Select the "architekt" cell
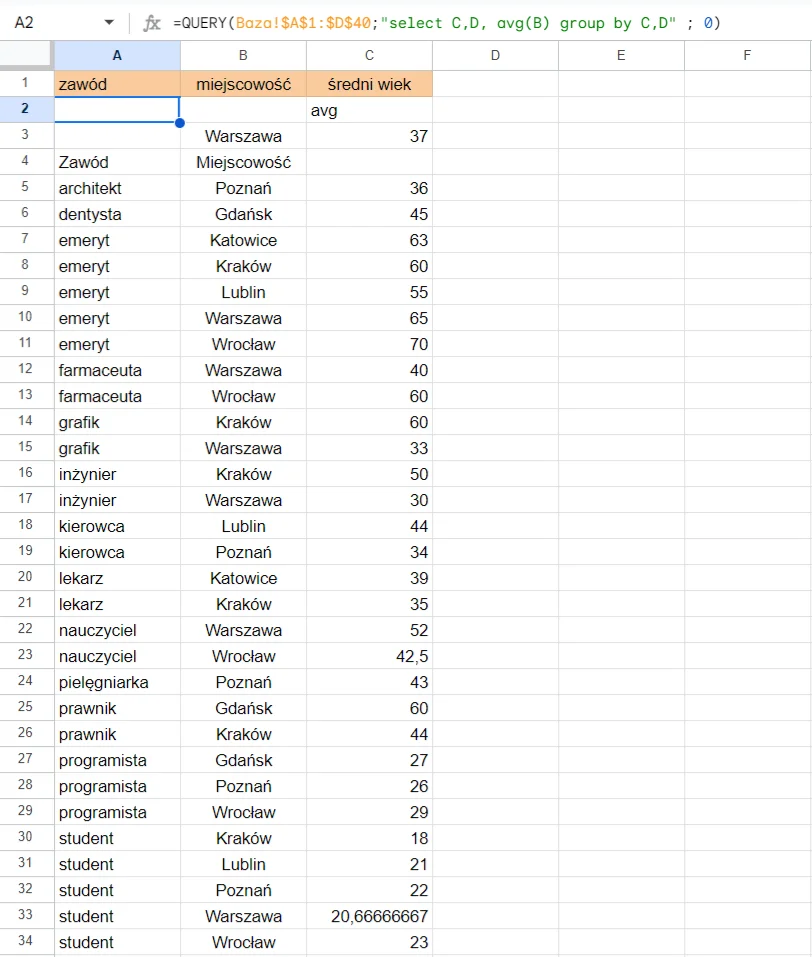 117,188
